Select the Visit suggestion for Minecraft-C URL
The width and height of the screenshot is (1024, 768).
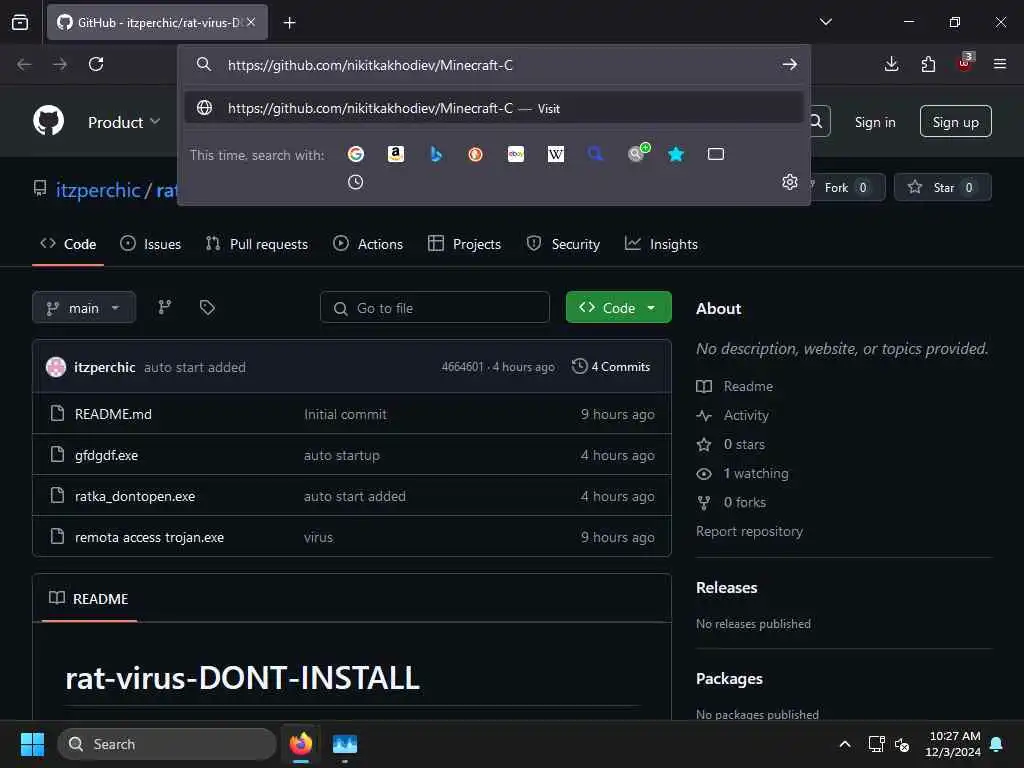(494, 108)
